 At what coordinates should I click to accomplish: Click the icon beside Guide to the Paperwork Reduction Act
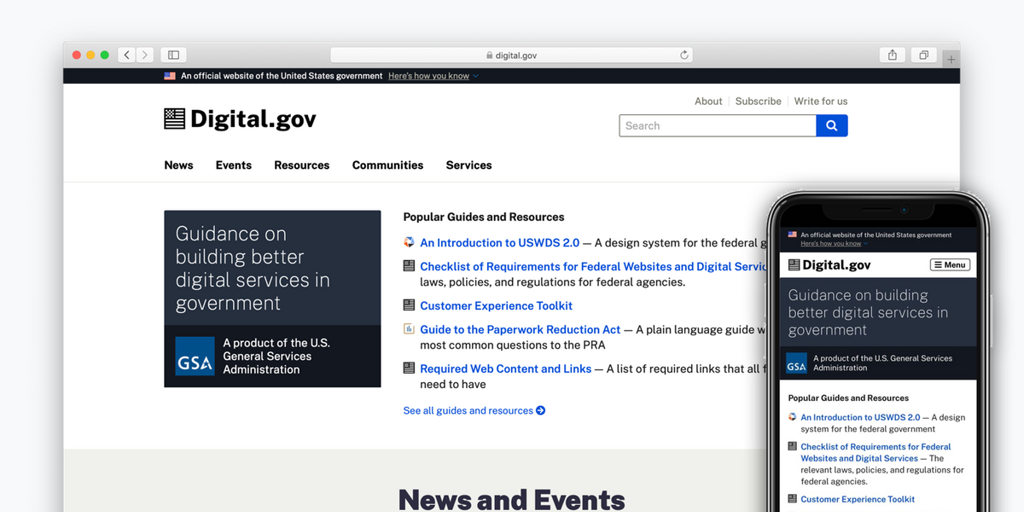coord(409,328)
